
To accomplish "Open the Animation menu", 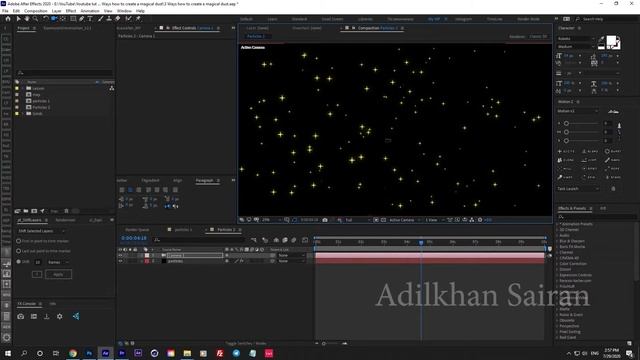I will tap(90, 11).
